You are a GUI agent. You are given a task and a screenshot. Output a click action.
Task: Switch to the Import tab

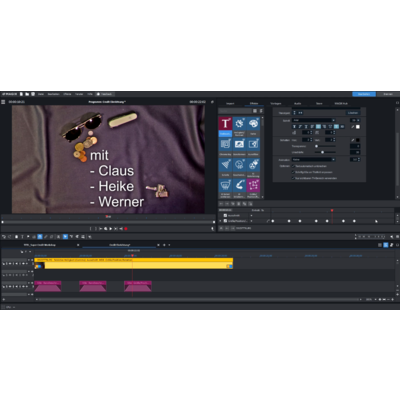230,103
